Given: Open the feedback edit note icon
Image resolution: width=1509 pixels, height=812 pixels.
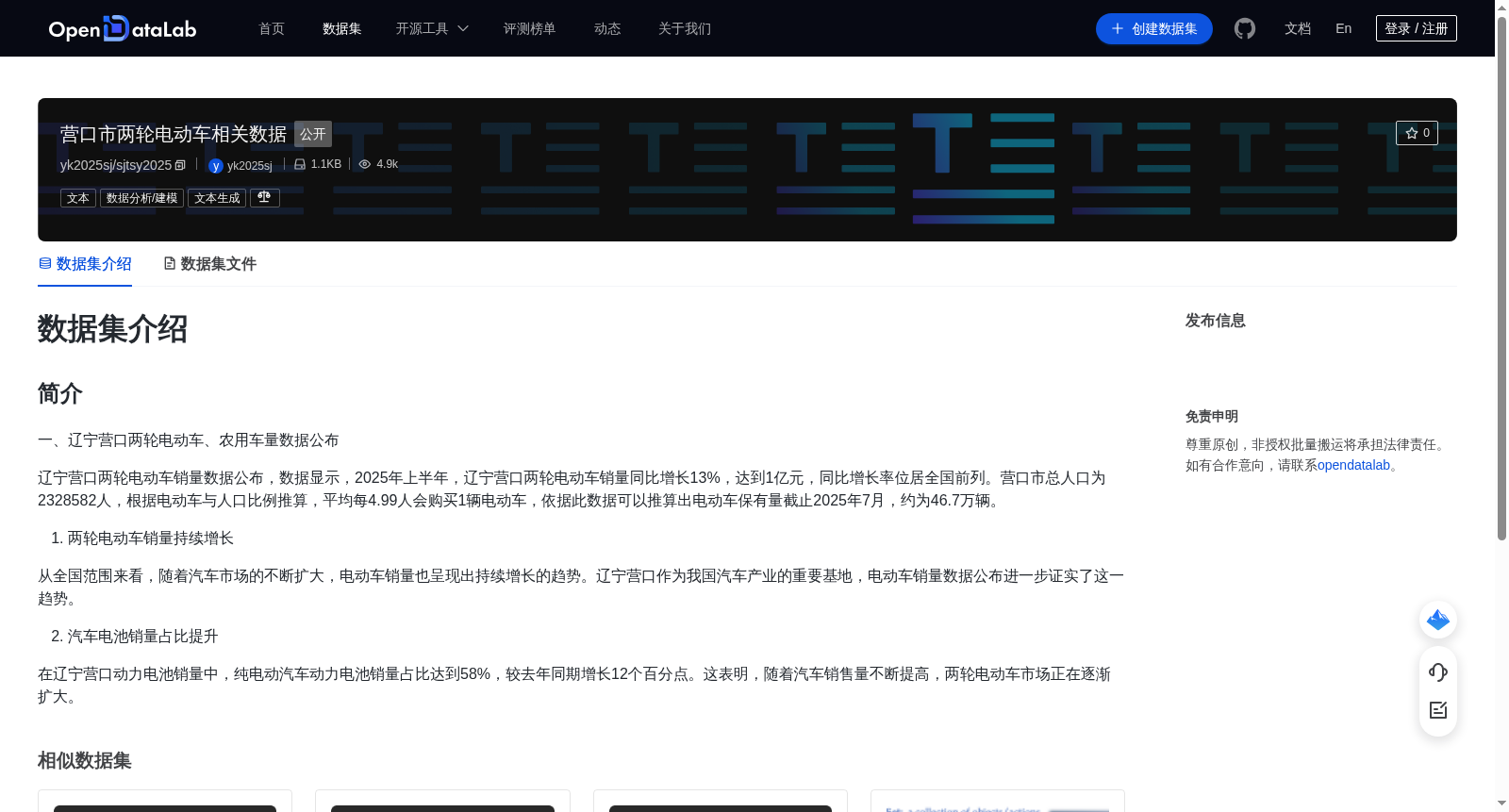Looking at the screenshot, I should (x=1438, y=710).
